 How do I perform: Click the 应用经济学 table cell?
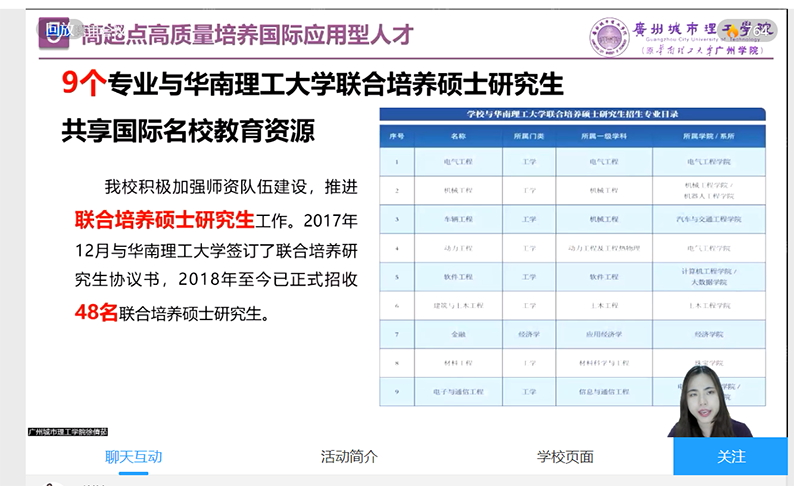click(x=604, y=334)
